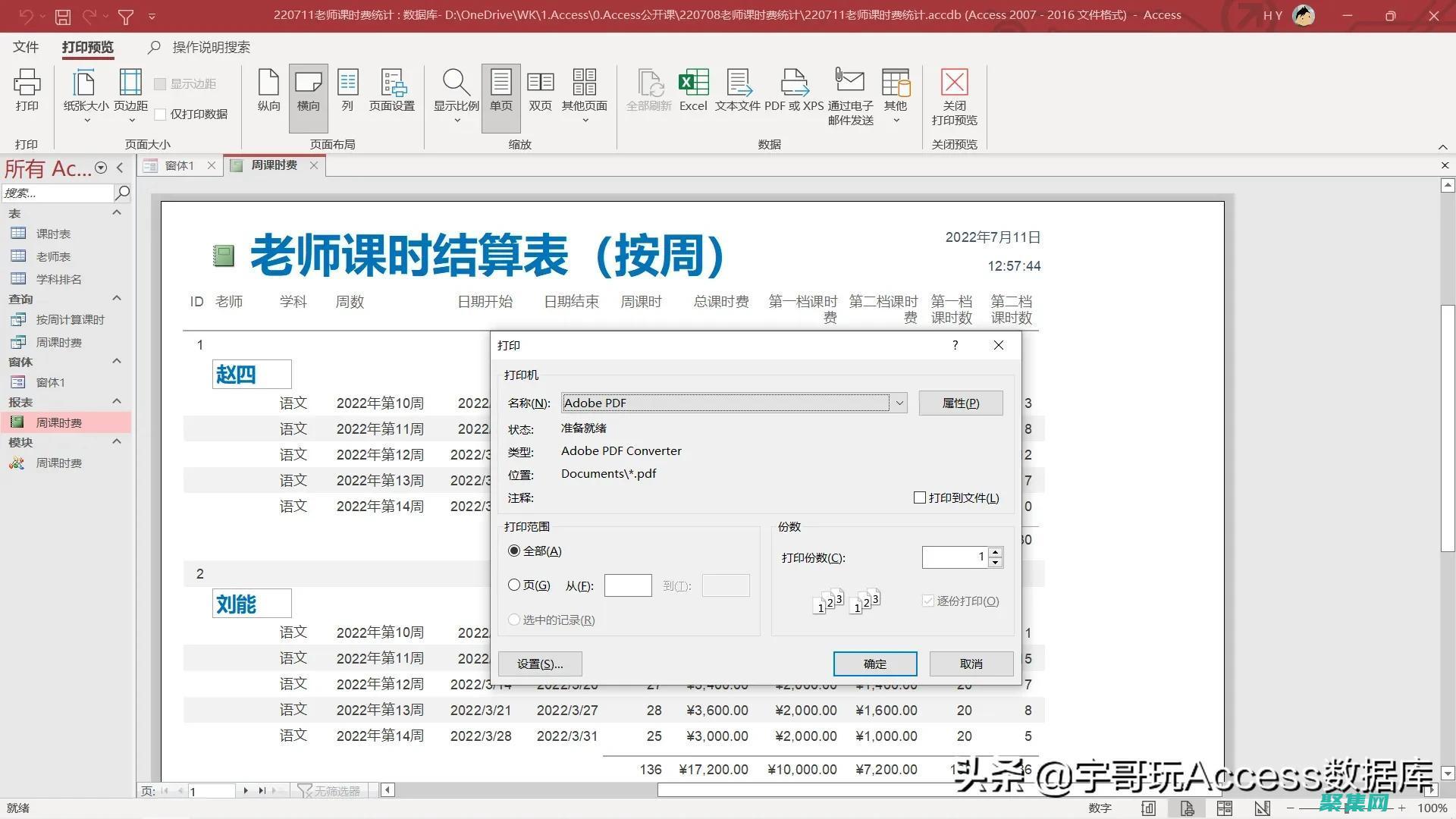Click 属性 printer properties button
Screen dimensions: 1456x819
point(958,402)
